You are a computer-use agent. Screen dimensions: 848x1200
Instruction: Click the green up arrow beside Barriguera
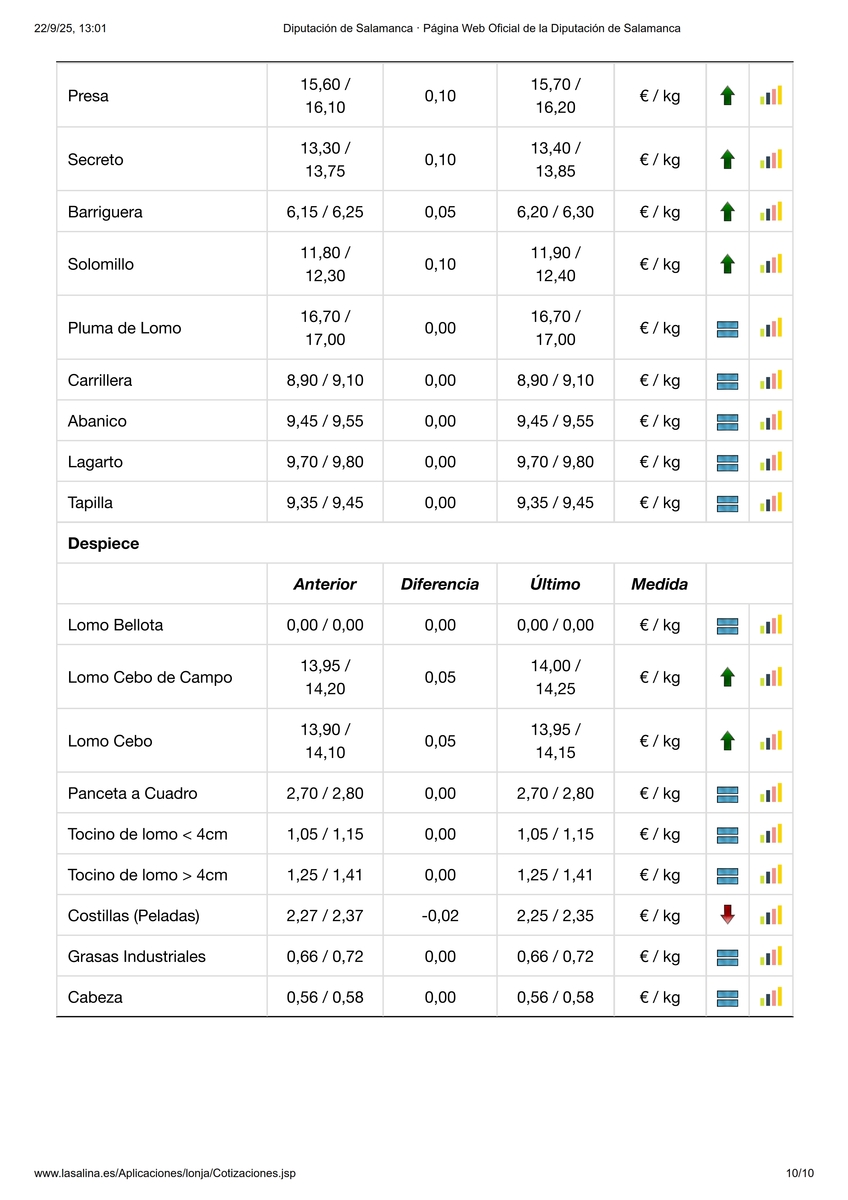click(x=728, y=212)
